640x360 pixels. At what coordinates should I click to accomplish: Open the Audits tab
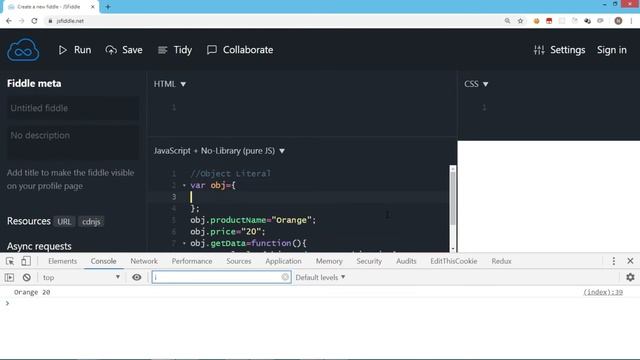[x=406, y=261]
